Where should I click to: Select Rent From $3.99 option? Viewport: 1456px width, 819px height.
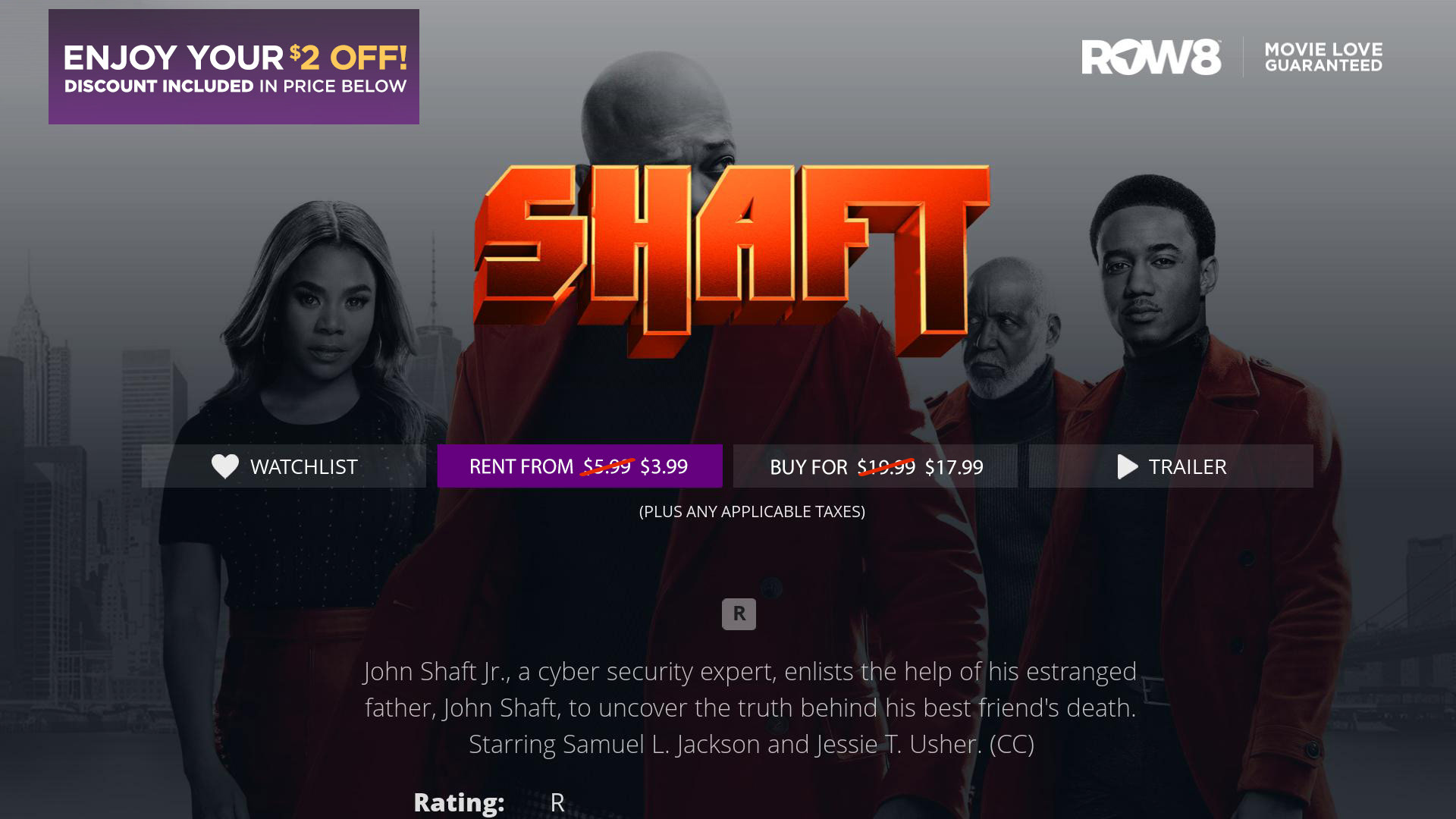(579, 466)
